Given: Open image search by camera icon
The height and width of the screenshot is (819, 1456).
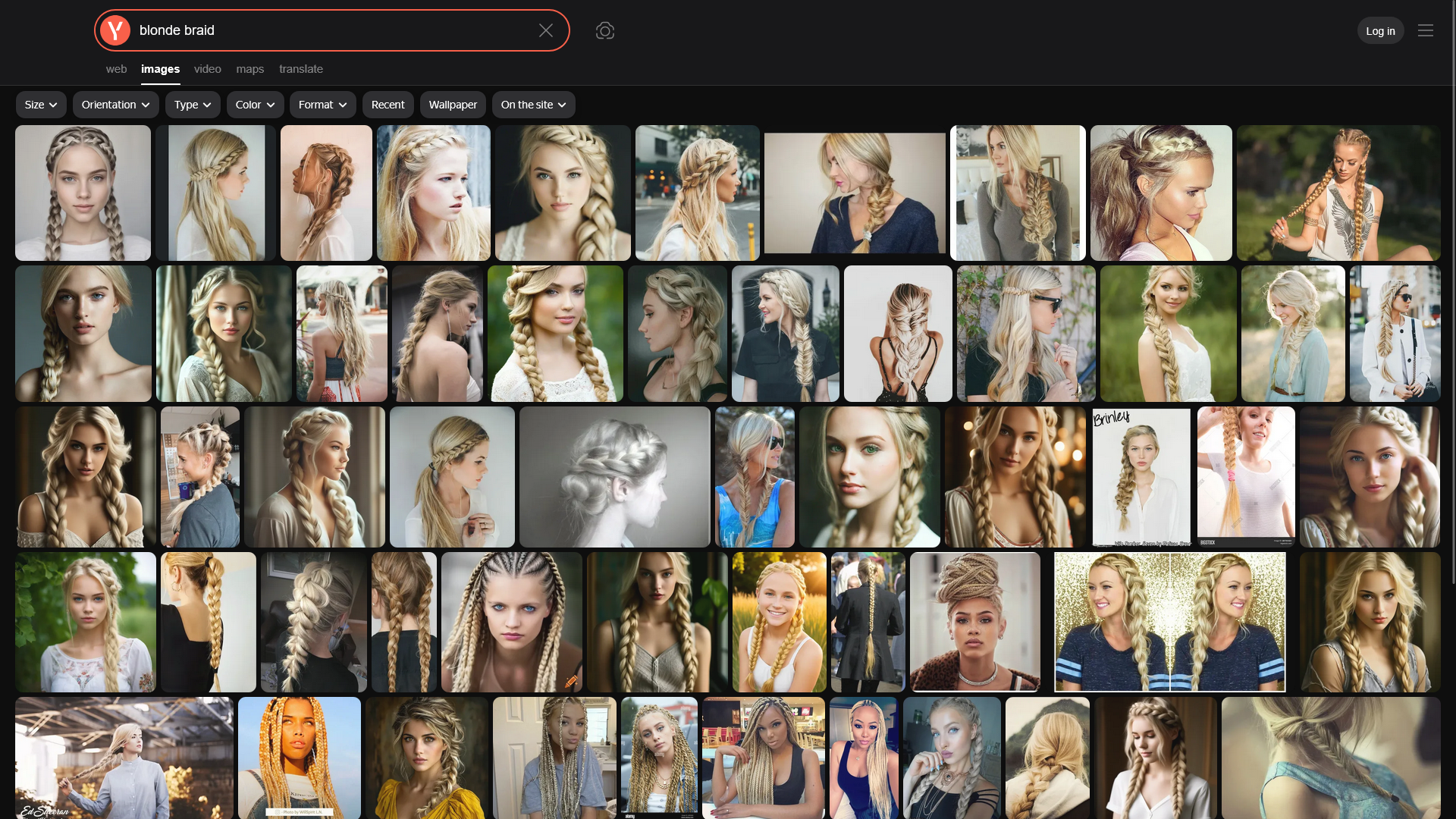Looking at the screenshot, I should [x=605, y=30].
